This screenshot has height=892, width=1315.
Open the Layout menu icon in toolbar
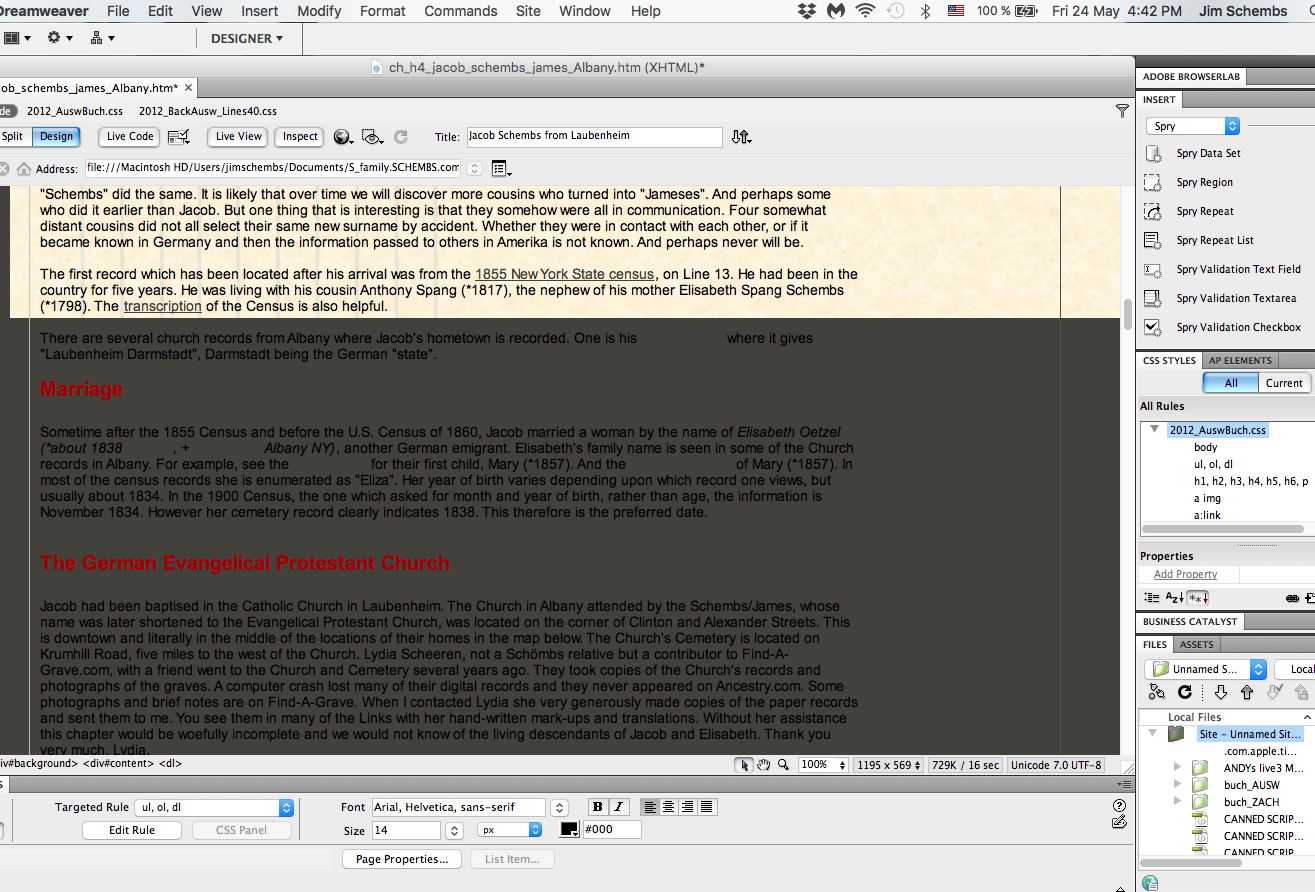tap(16, 38)
